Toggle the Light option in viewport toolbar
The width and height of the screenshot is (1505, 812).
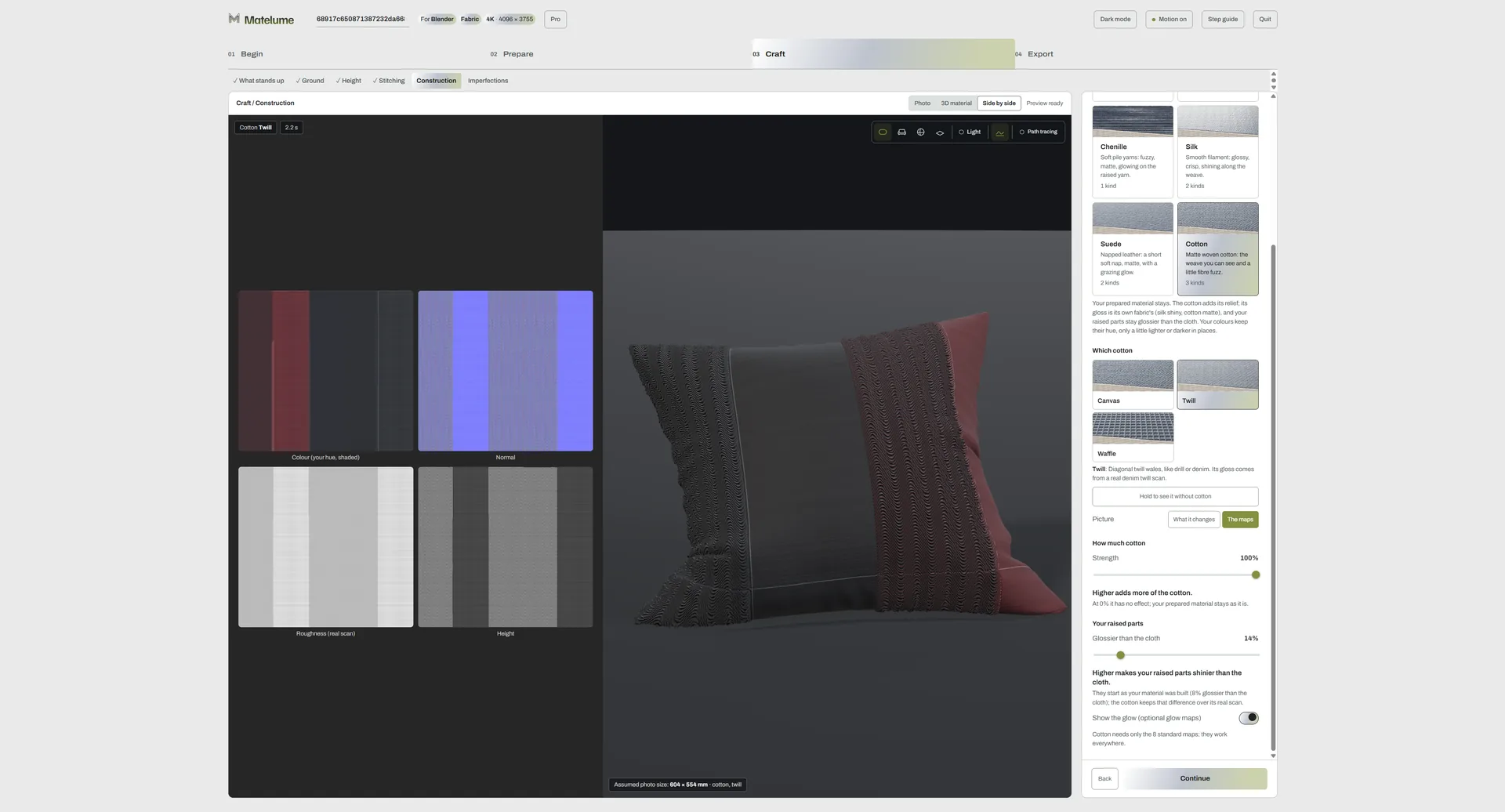[970, 132]
